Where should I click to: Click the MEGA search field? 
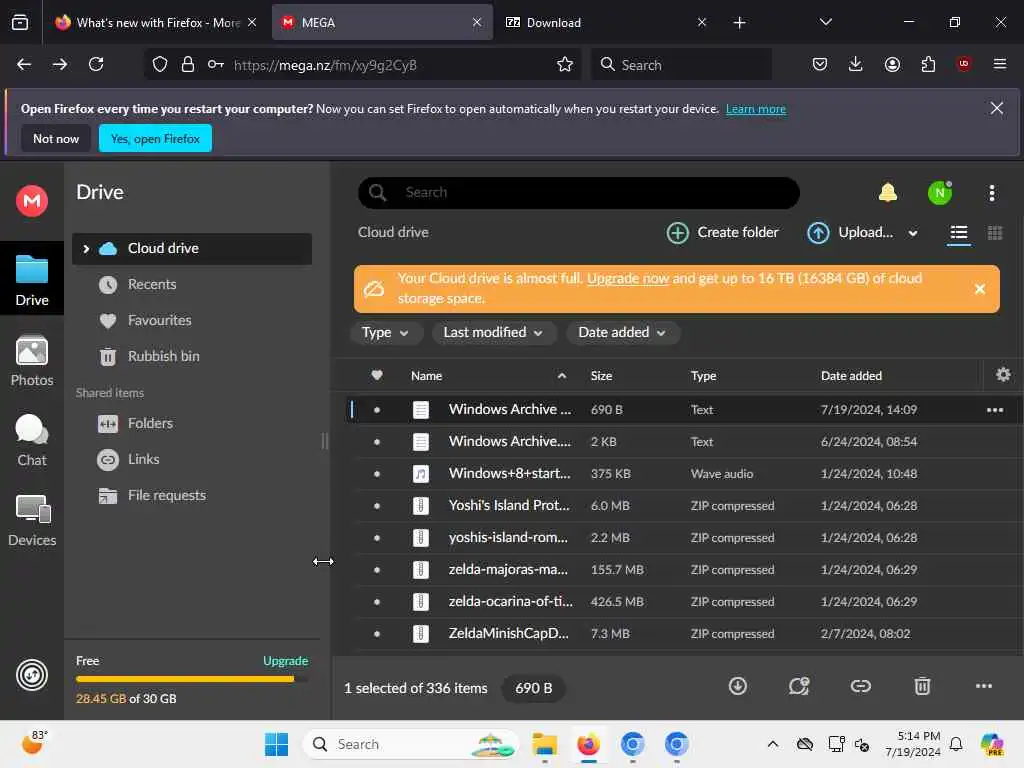click(579, 193)
